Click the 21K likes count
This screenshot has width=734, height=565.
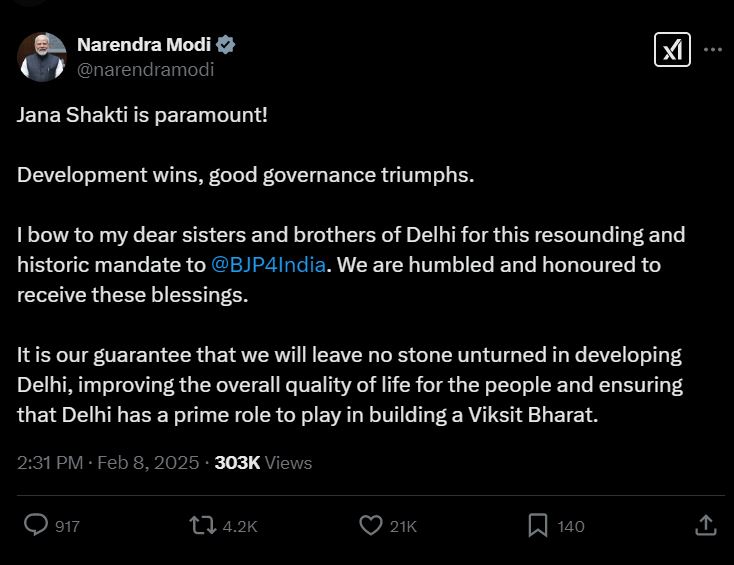point(403,526)
